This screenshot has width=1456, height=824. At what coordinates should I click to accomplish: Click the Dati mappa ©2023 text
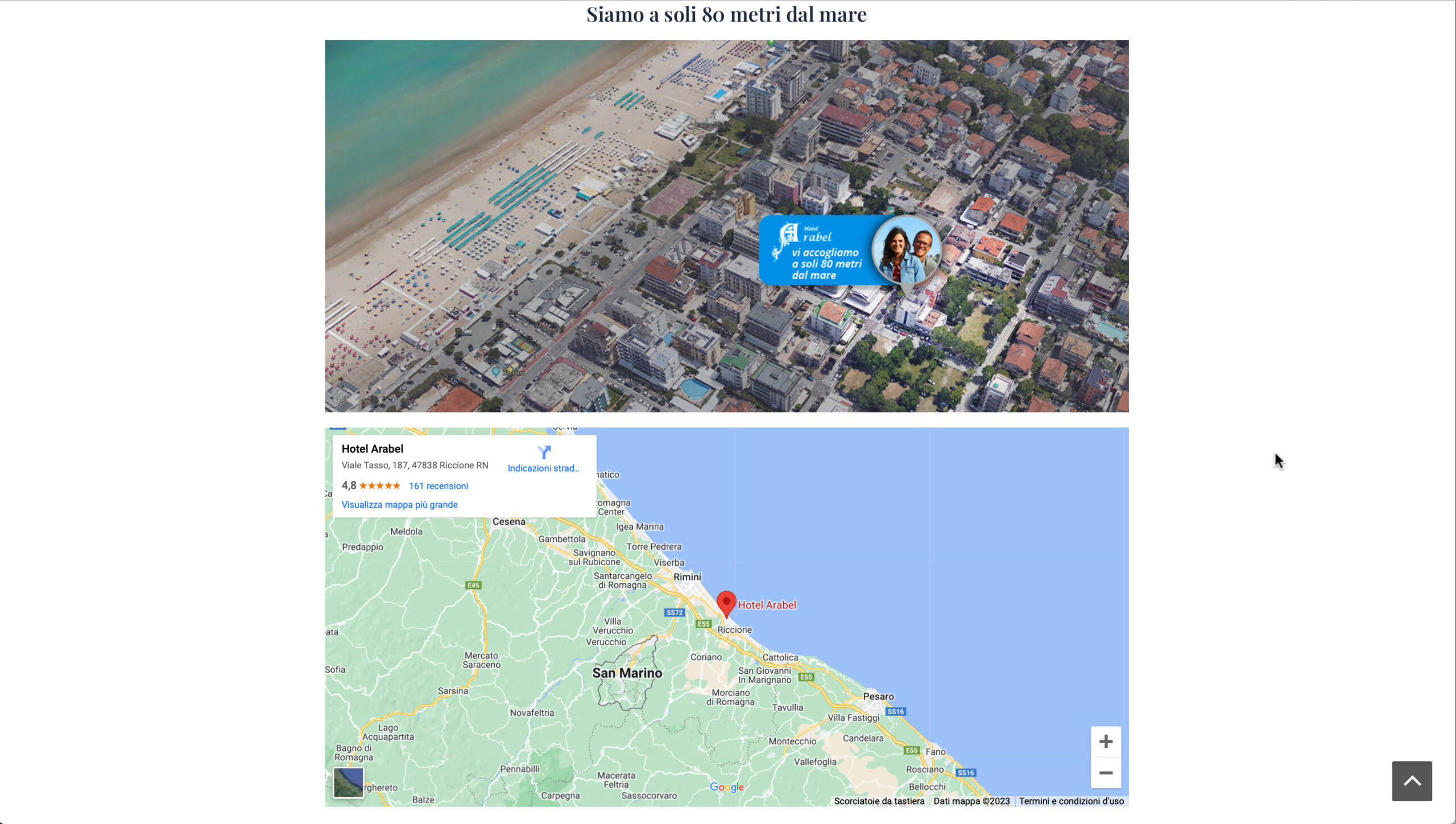971,801
